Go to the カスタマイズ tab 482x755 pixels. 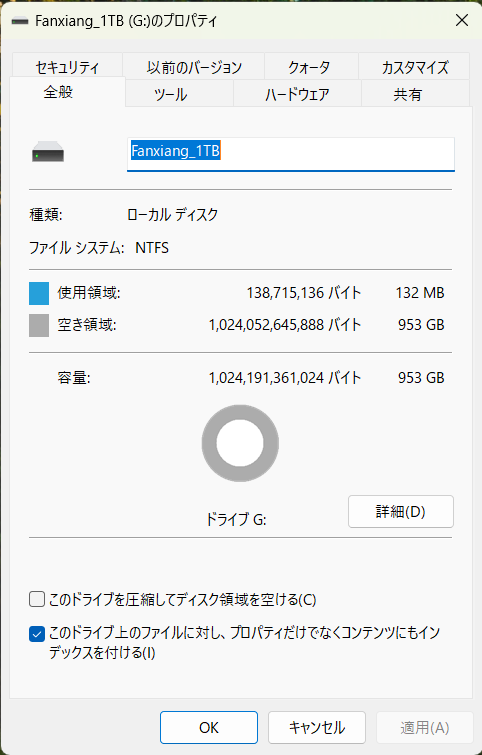(x=414, y=67)
